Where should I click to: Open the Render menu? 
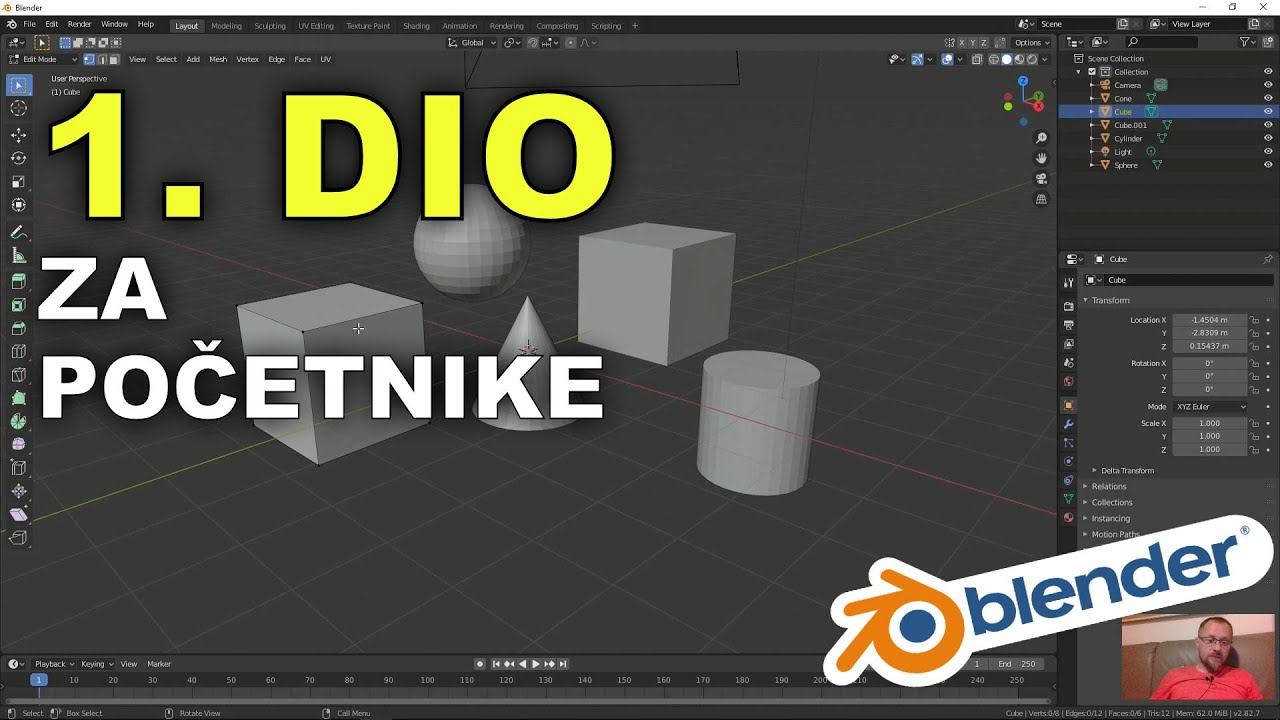click(79, 24)
